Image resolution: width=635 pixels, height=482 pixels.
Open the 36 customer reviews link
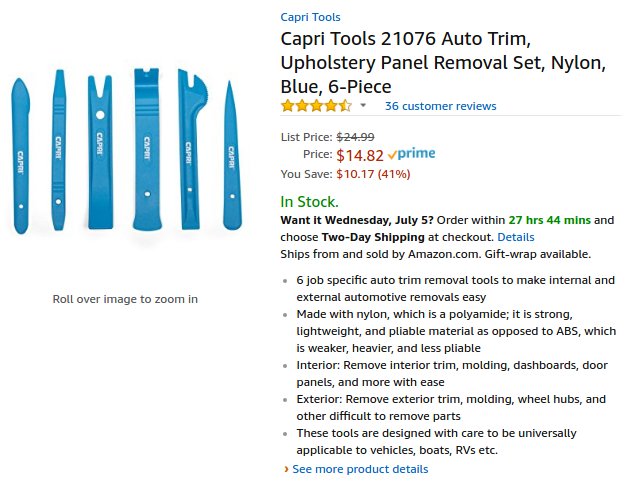[440, 106]
